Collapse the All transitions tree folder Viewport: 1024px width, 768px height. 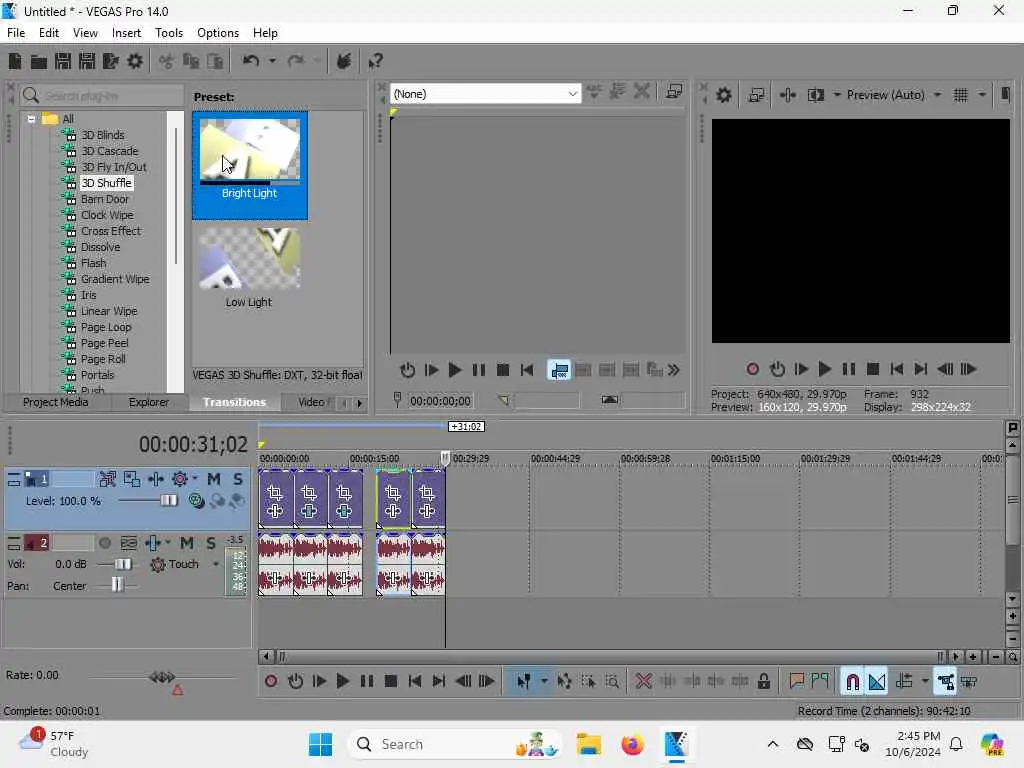coord(31,119)
